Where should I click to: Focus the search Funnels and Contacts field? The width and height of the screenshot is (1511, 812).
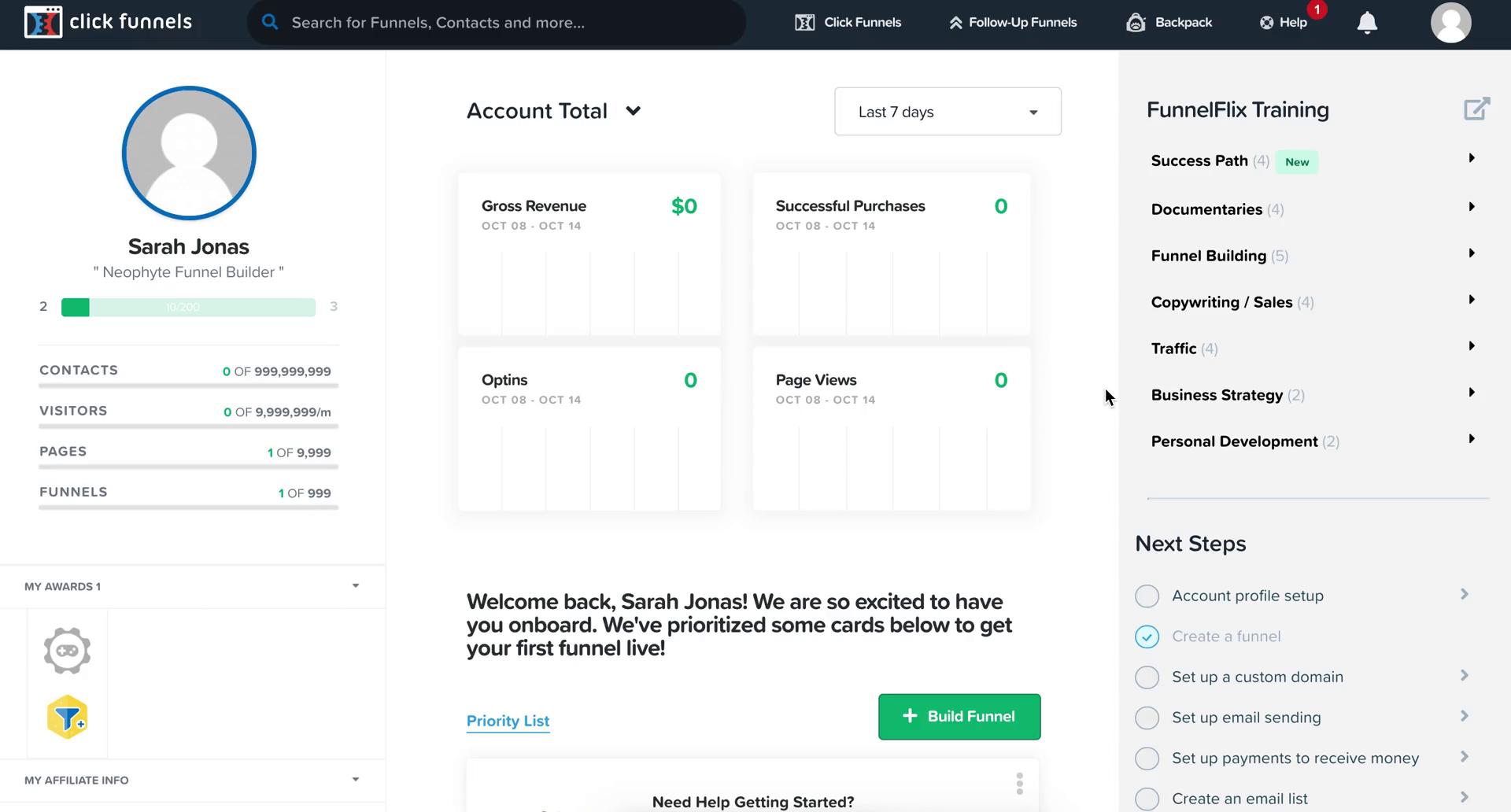coord(496,22)
